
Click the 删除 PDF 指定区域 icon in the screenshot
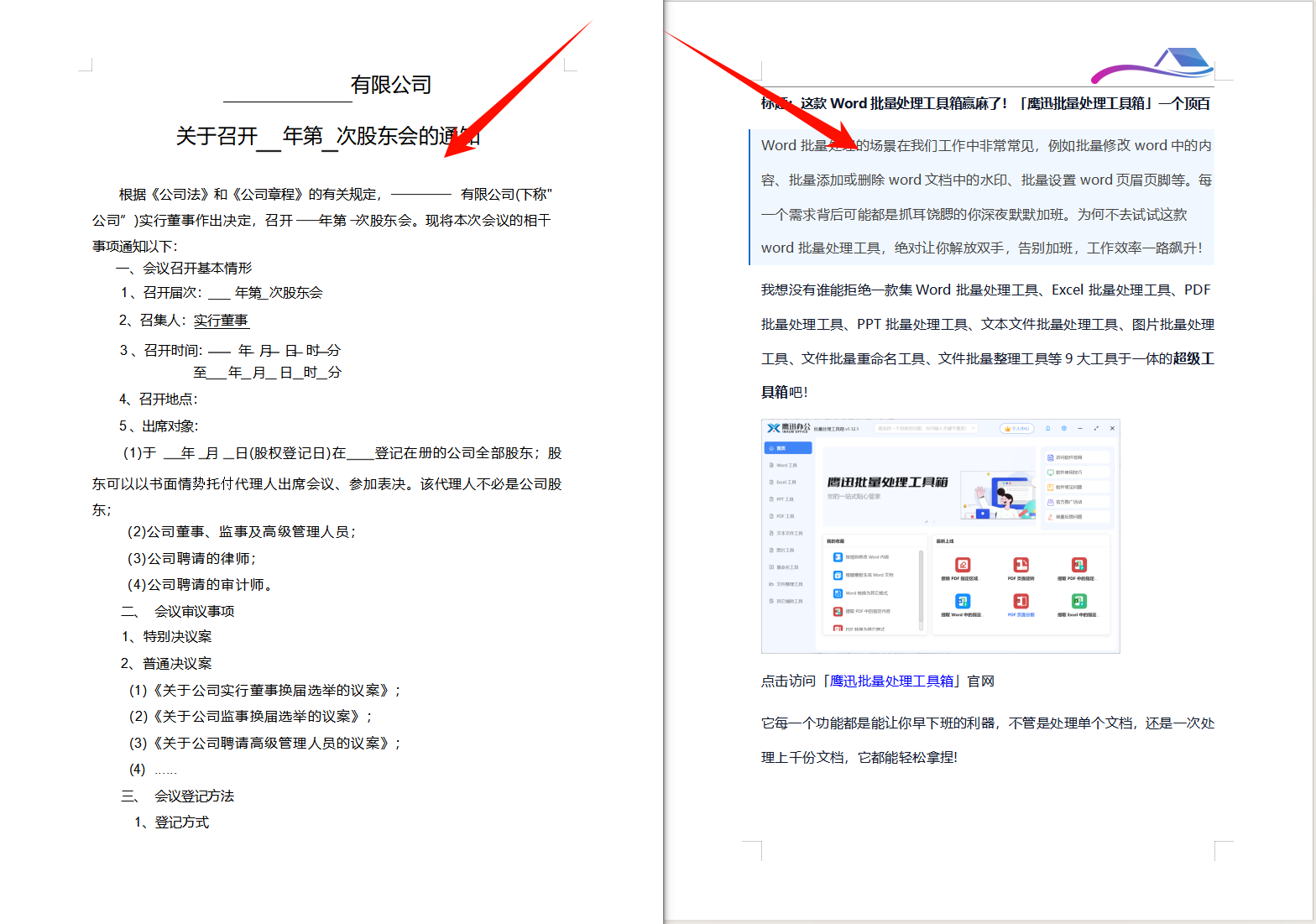point(963,565)
